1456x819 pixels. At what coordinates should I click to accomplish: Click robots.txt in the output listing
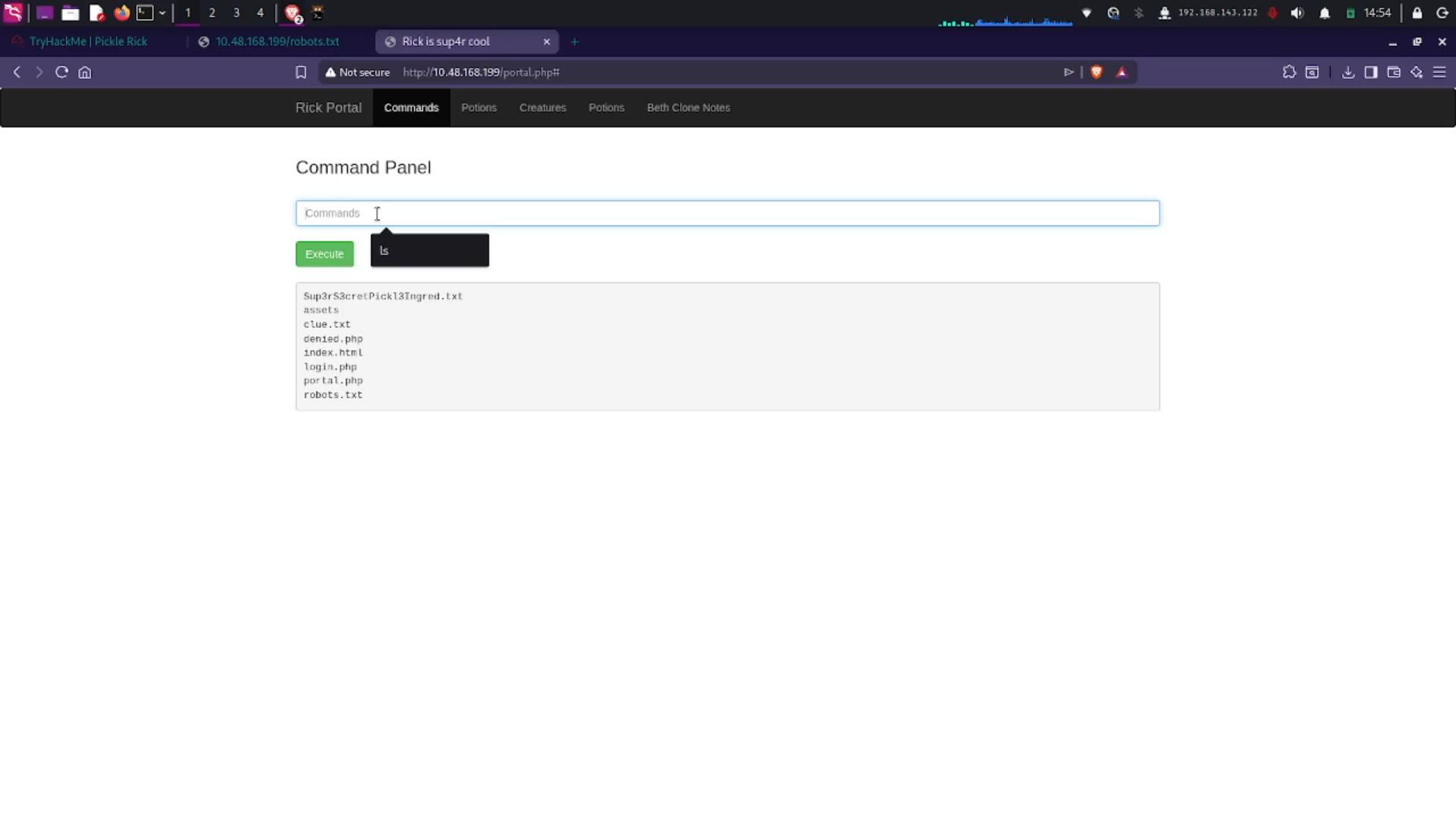click(x=333, y=395)
